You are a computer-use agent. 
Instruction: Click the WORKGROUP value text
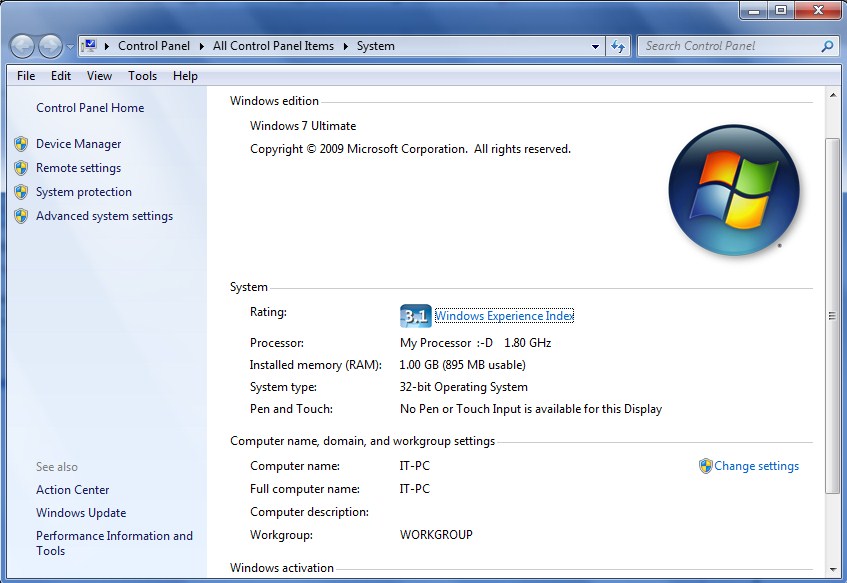pos(436,535)
